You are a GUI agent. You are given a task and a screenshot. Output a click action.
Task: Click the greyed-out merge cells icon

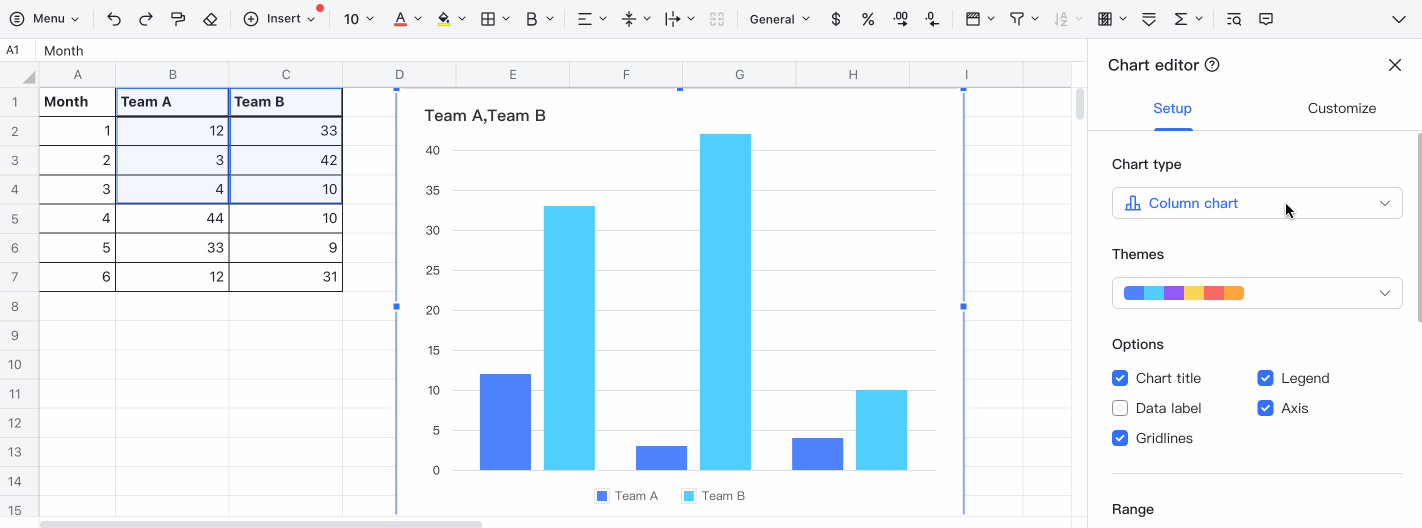(716, 19)
